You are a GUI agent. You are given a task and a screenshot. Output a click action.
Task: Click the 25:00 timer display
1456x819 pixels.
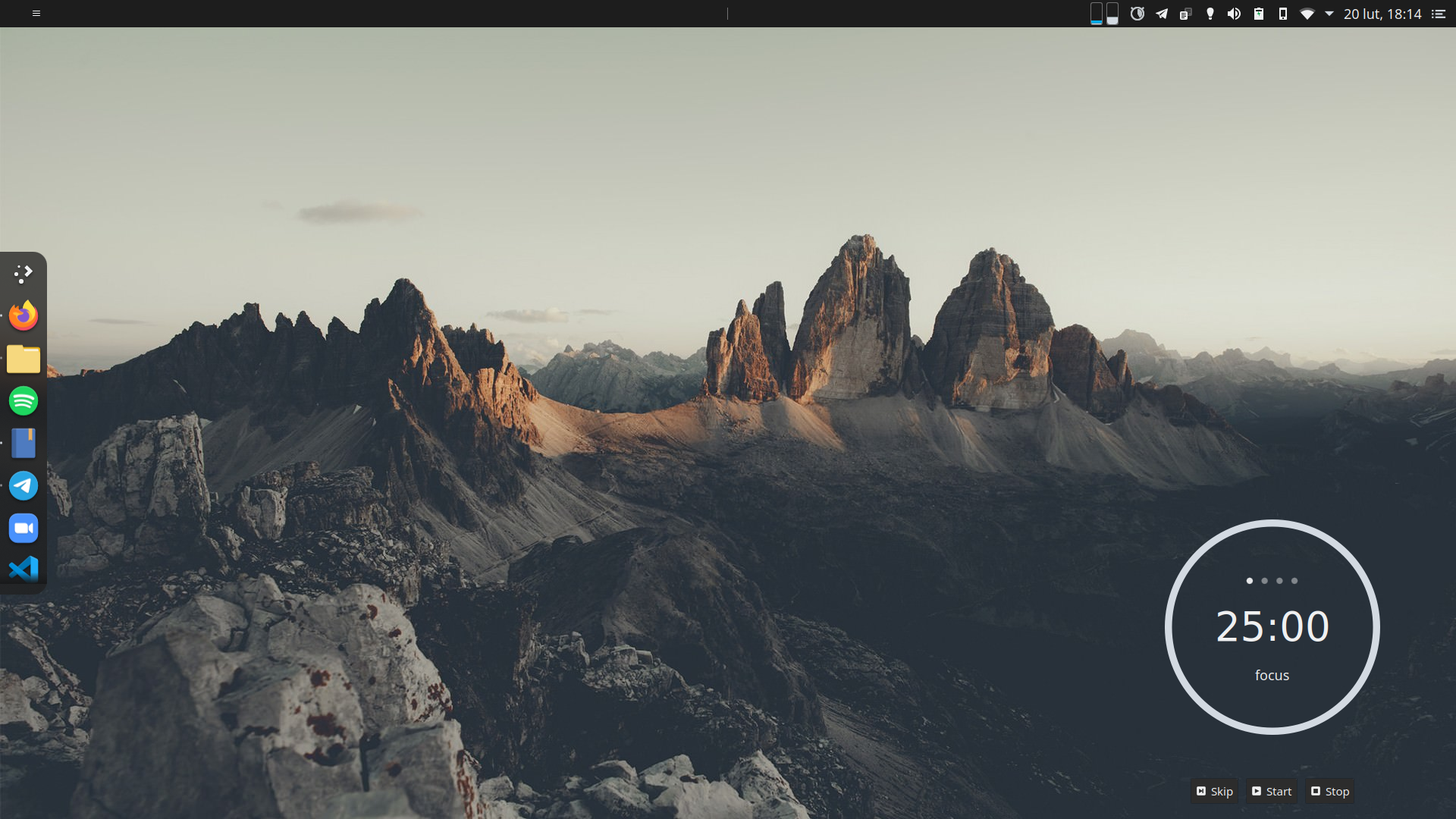tap(1272, 626)
